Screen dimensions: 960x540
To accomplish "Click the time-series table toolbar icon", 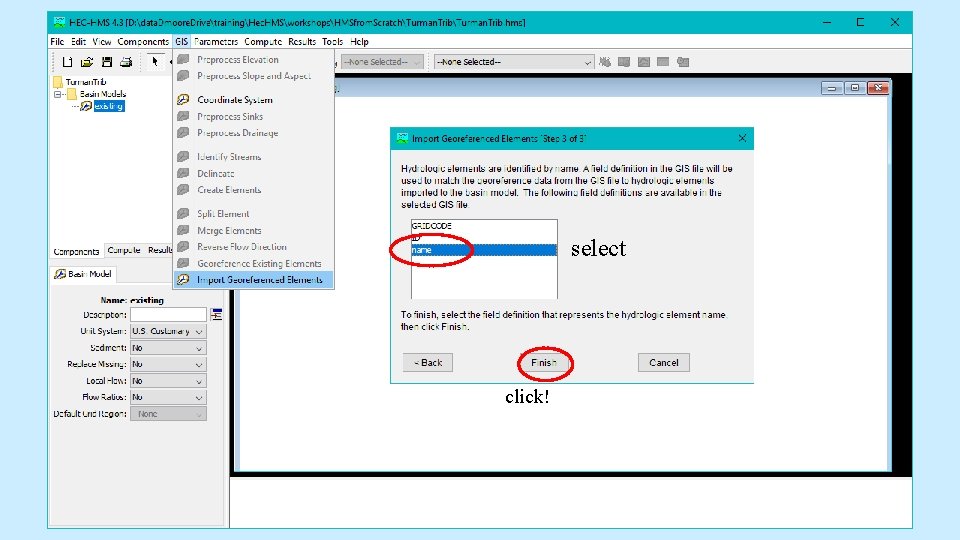I will point(683,62).
